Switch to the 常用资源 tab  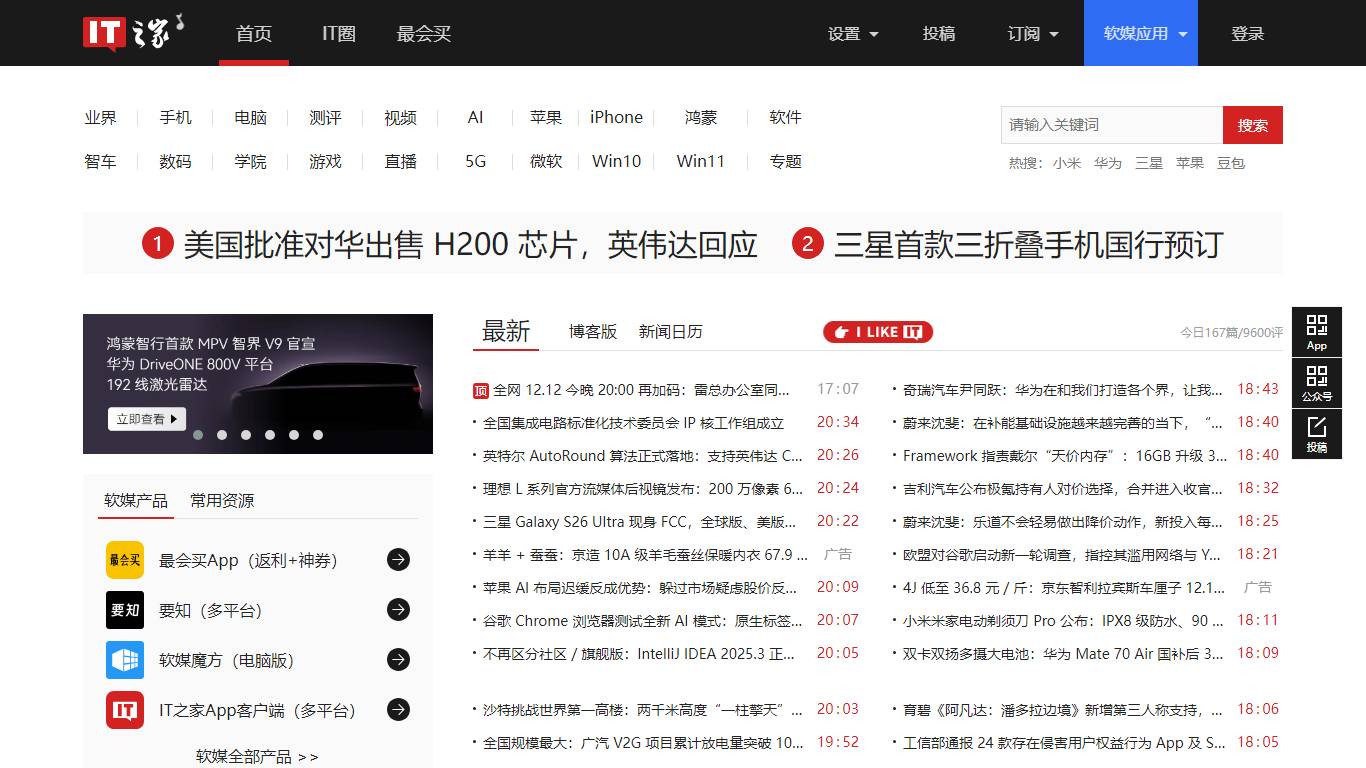coord(222,500)
